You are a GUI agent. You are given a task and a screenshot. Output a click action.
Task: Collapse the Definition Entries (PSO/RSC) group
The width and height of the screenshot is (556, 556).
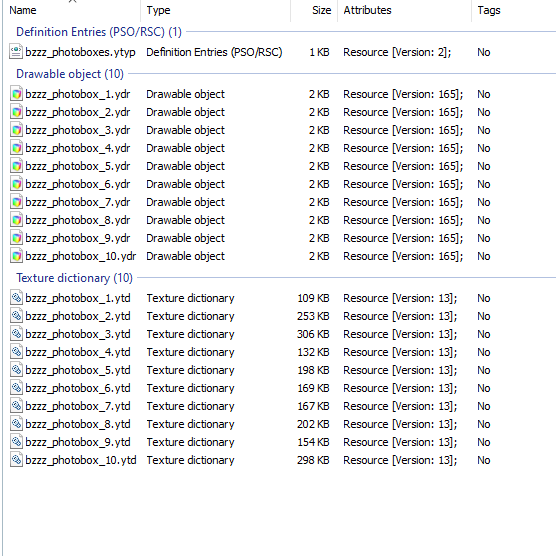pyautogui.click(x=99, y=32)
